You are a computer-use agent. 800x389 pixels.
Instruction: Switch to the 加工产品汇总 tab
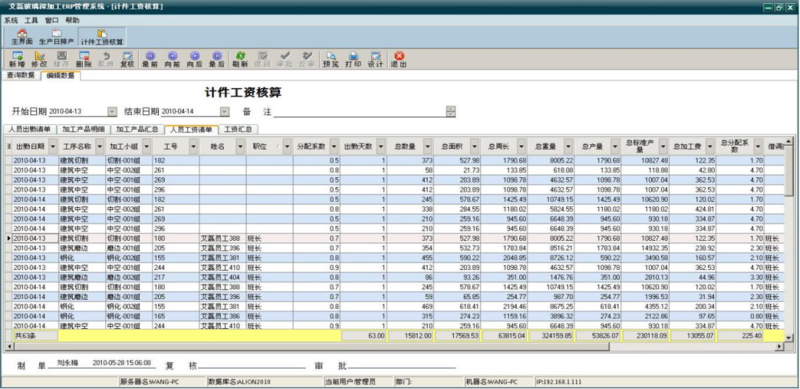click(x=137, y=129)
